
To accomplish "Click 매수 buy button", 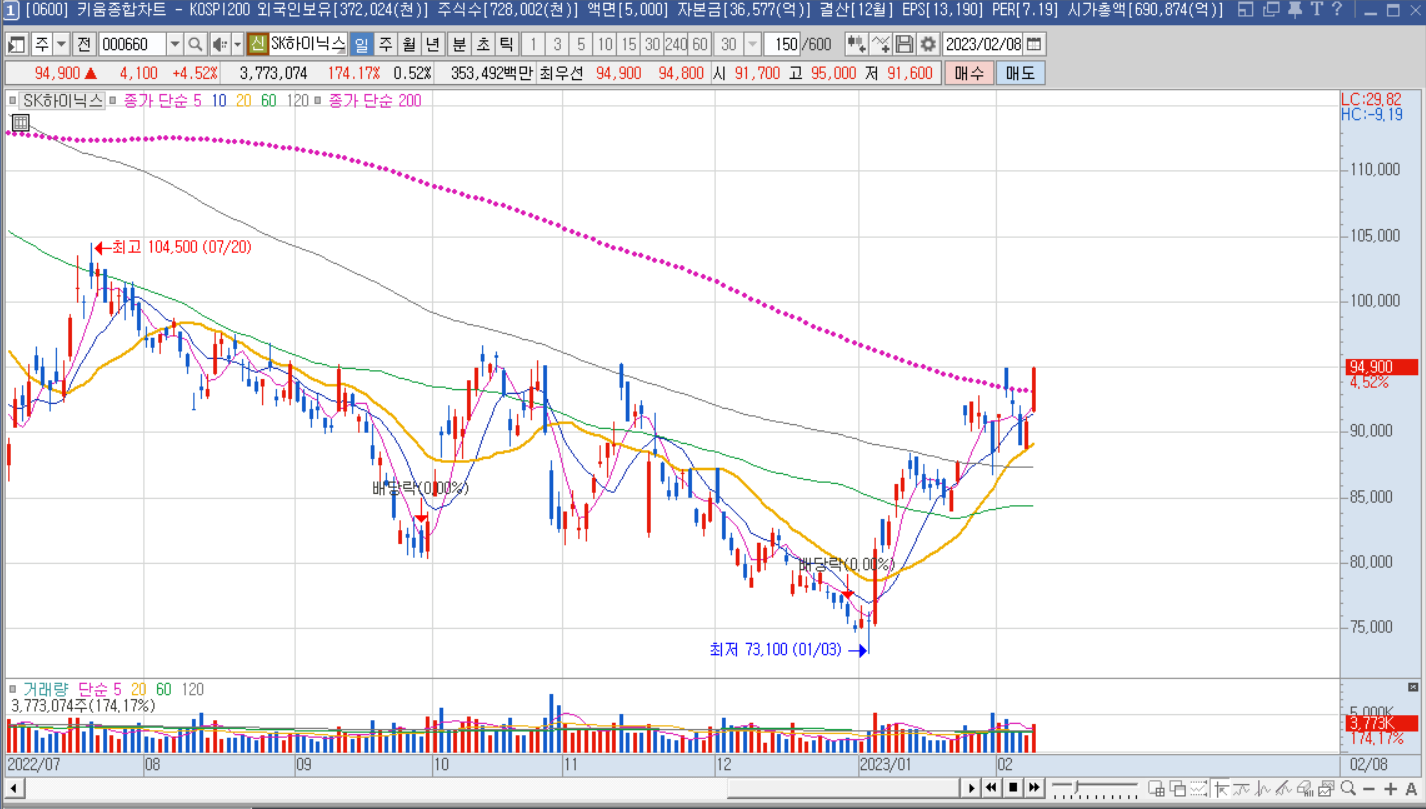I will [x=969, y=73].
